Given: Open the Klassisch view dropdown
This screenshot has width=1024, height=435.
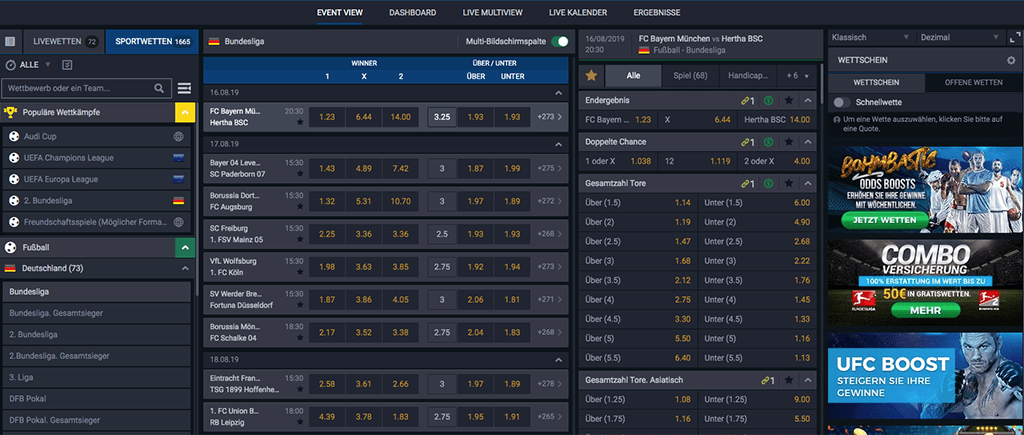Looking at the screenshot, I should [x=871, y=38].
